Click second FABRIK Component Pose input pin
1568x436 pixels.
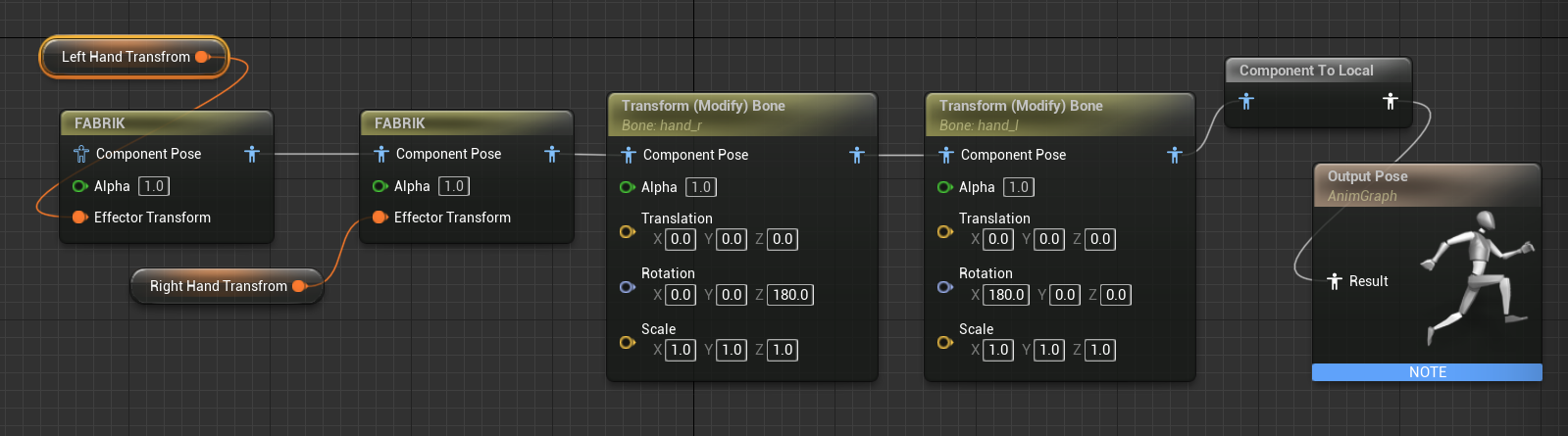tap(381, 154)
